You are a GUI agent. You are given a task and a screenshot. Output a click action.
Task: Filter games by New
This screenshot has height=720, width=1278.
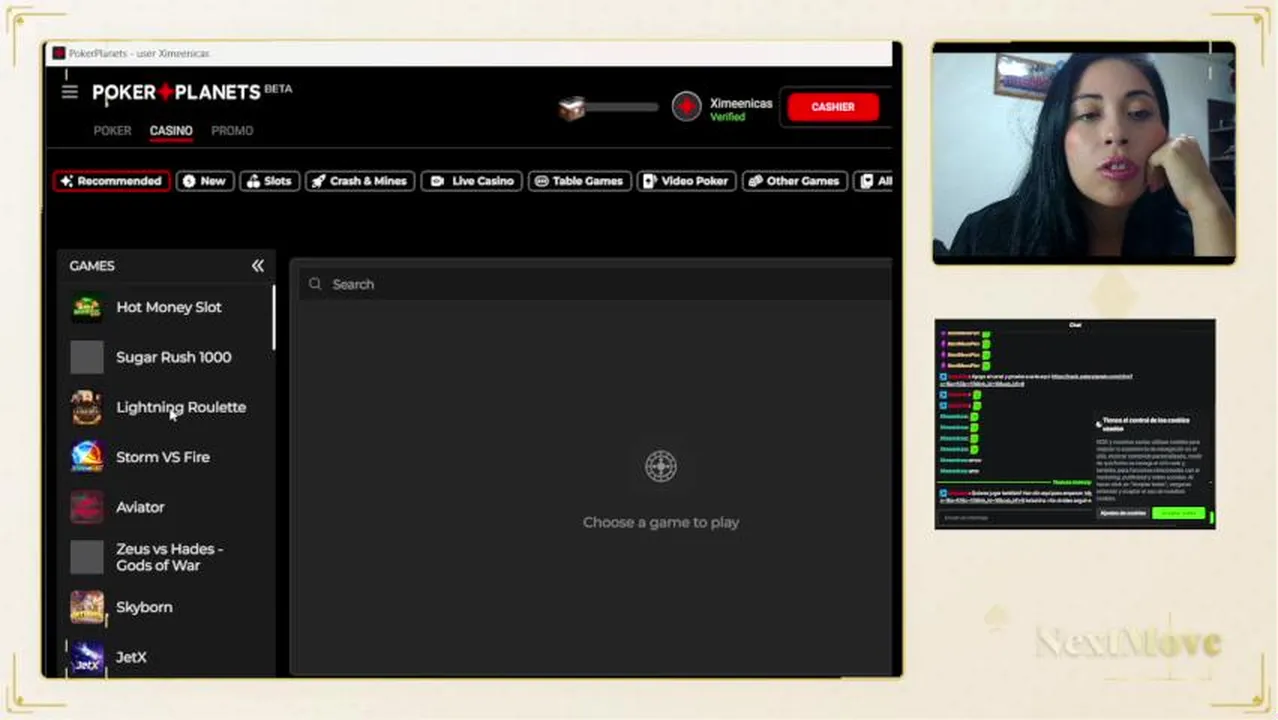coord(205,181)
